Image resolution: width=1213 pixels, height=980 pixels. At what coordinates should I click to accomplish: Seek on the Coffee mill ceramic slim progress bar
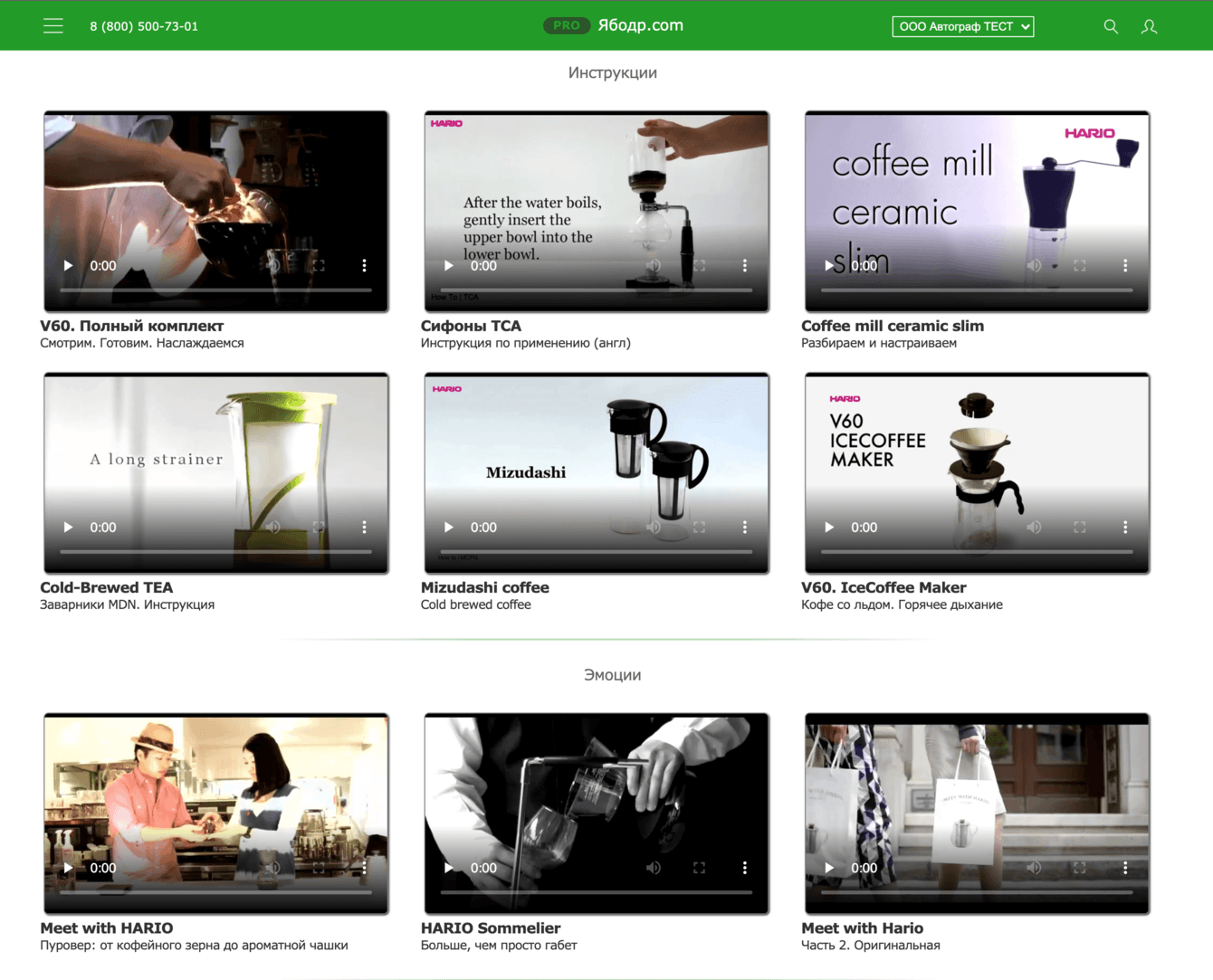977,290
